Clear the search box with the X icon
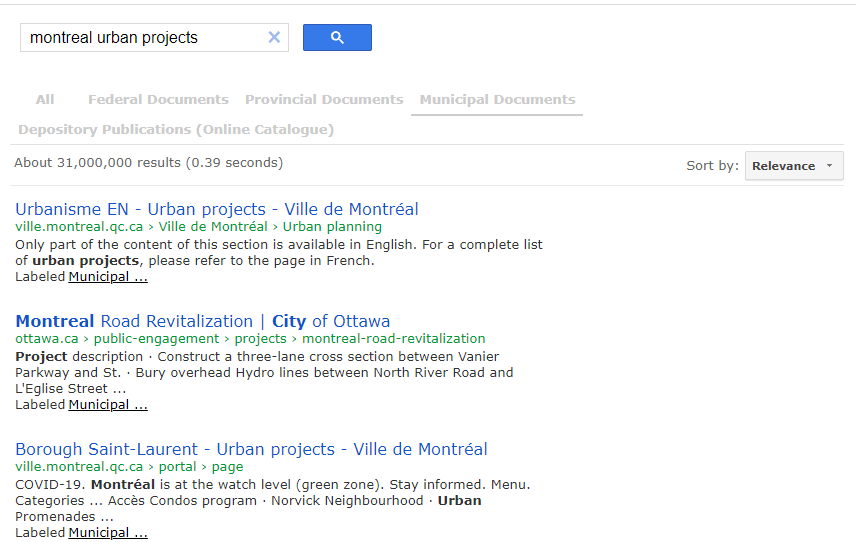 click(x=274, y=37)
